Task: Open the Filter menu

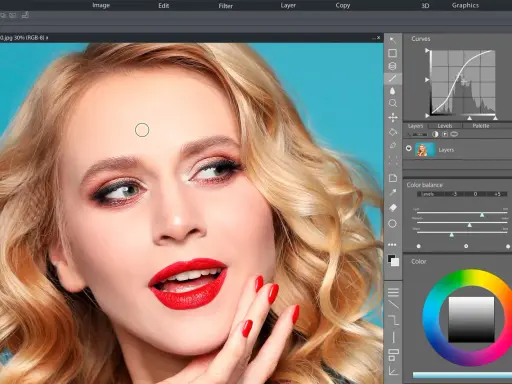Action: pyautogui.click(x=225, y=6)
